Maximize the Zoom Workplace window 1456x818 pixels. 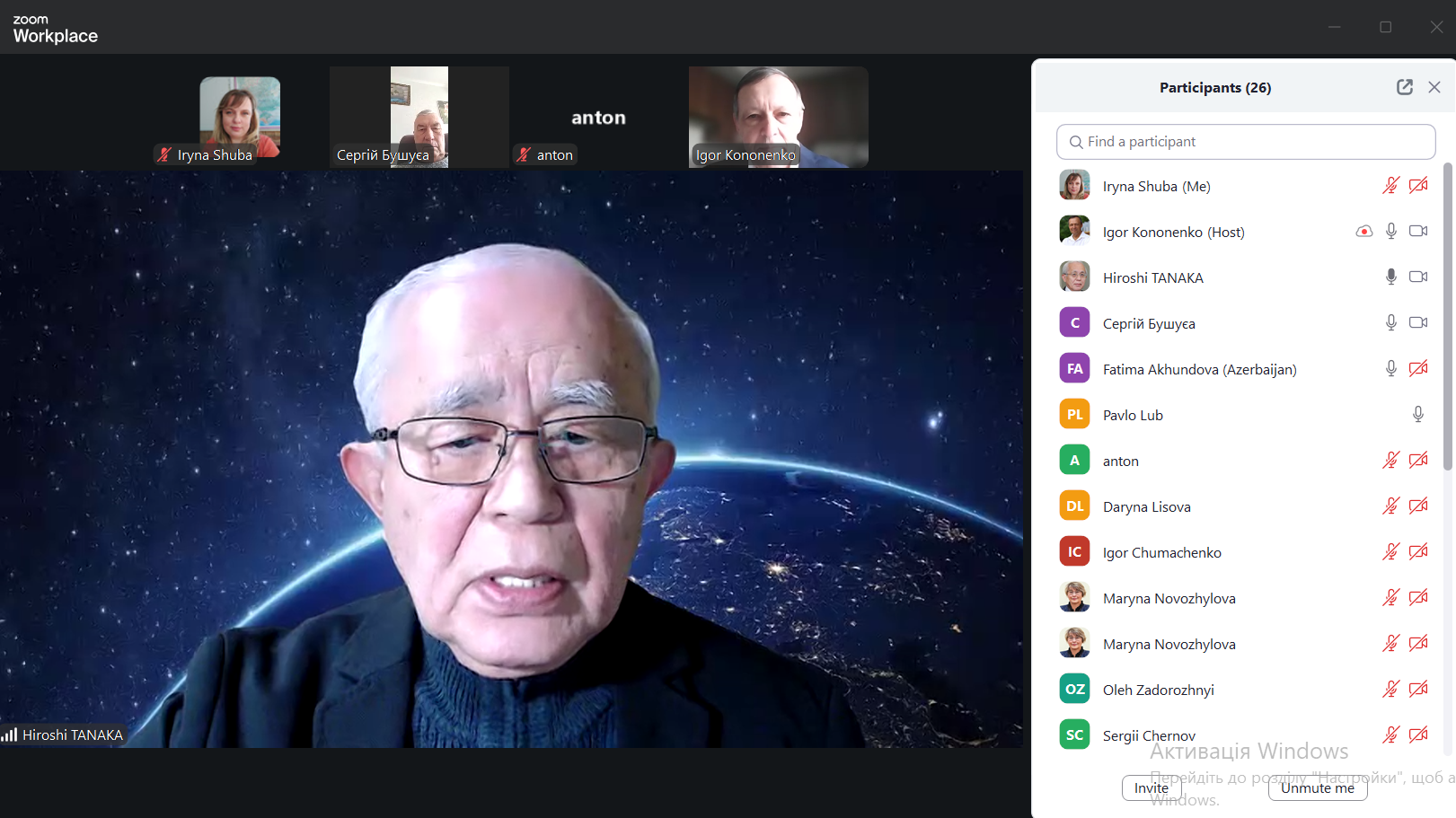[1386, 27]
